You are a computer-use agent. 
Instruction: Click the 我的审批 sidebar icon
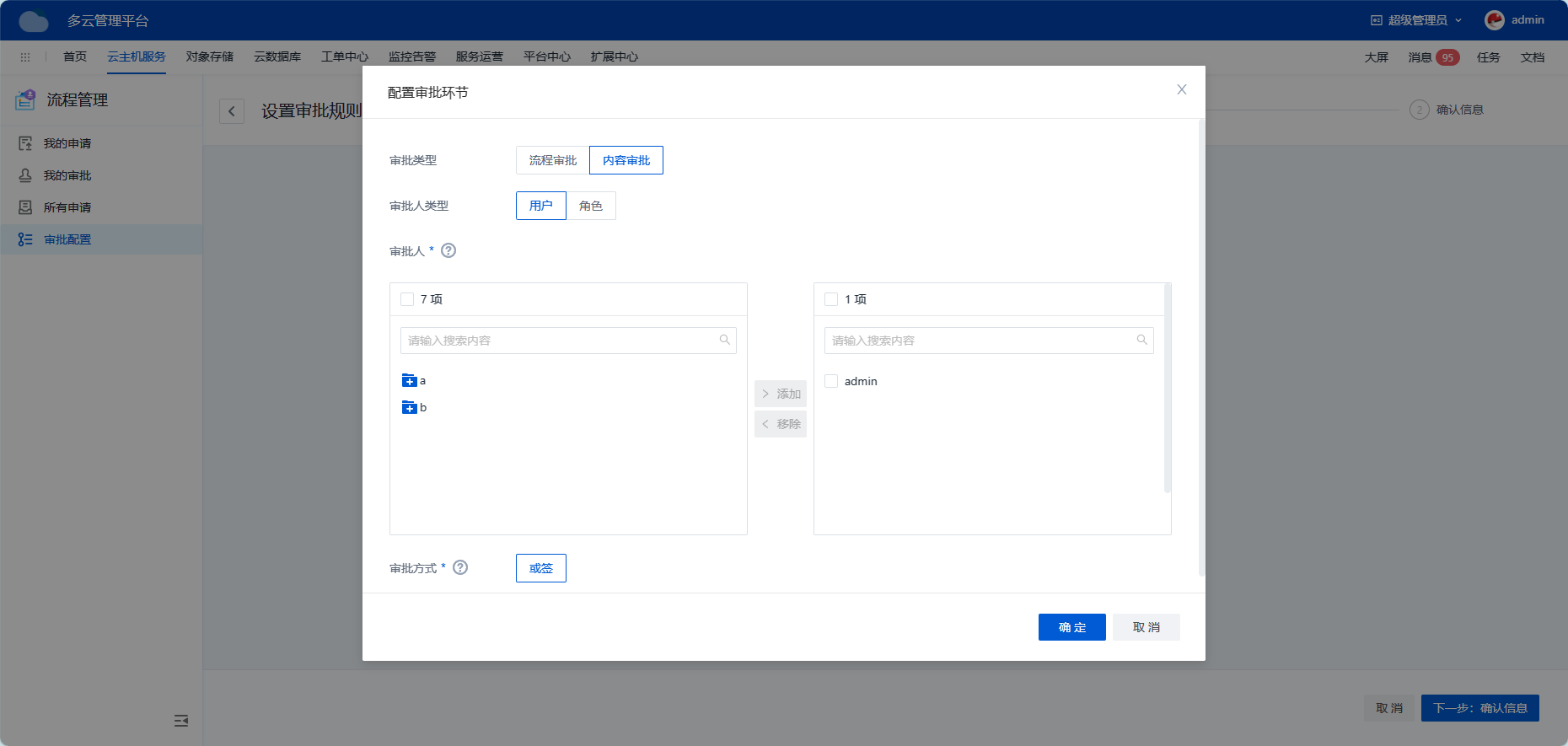[x=25, y=175]
